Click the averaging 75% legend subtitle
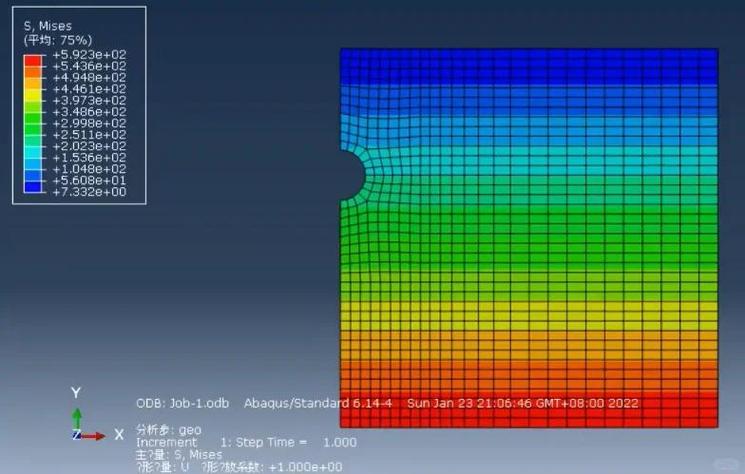Screen dimensions: 745x474 click(x=57, y=40)
